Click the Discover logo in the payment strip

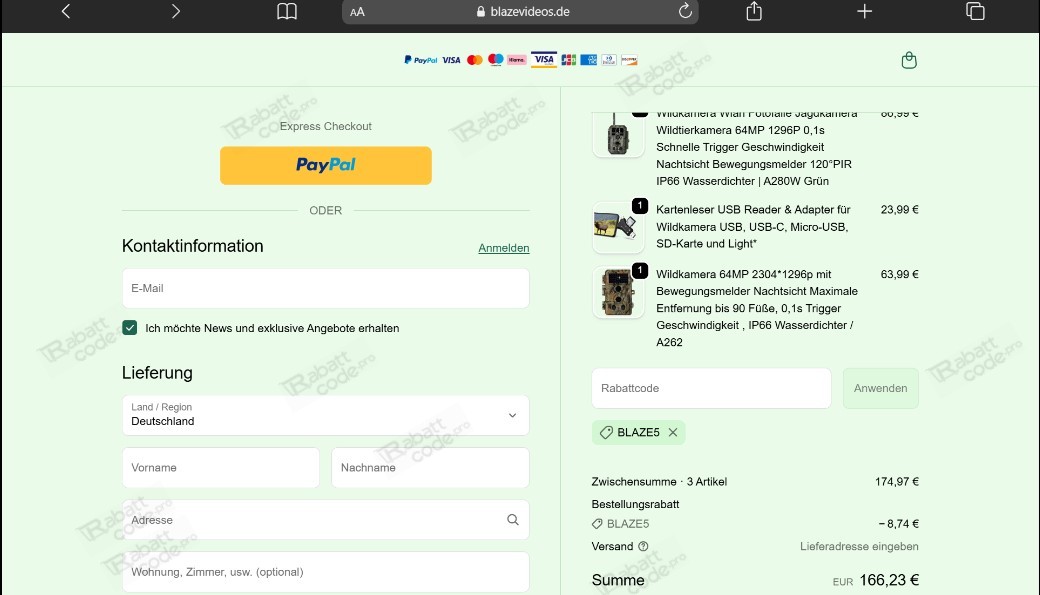[x=629, y=60]
